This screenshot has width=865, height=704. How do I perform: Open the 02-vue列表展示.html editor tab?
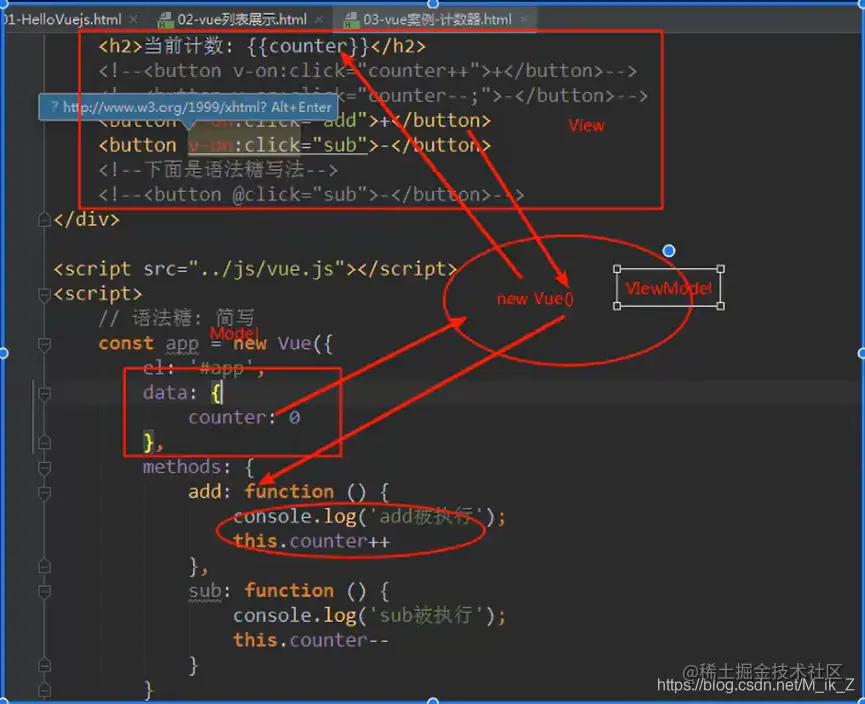pyautogui.click(x=242, y=20)
